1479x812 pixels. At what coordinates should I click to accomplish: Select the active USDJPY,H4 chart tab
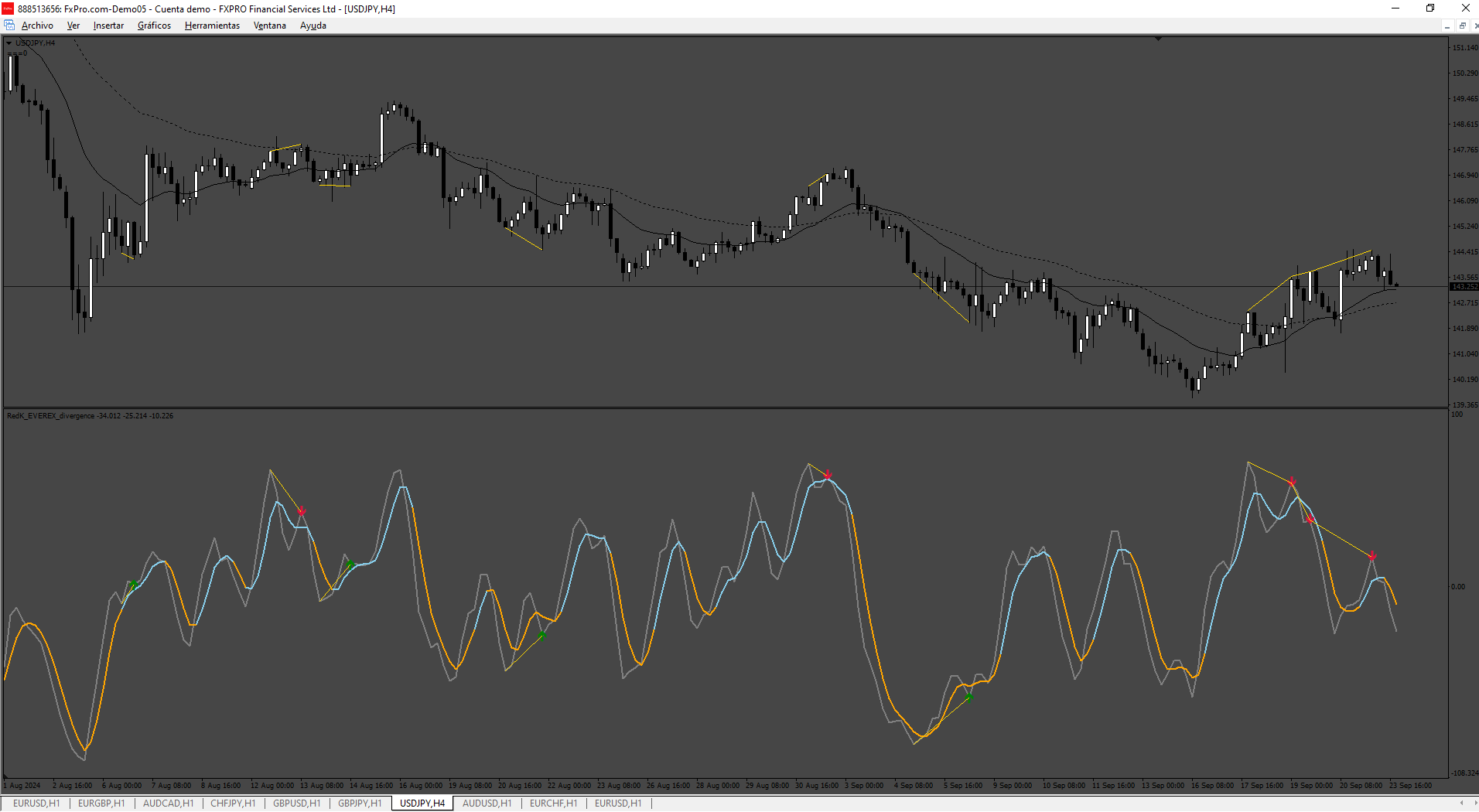(x=422, y=803)
